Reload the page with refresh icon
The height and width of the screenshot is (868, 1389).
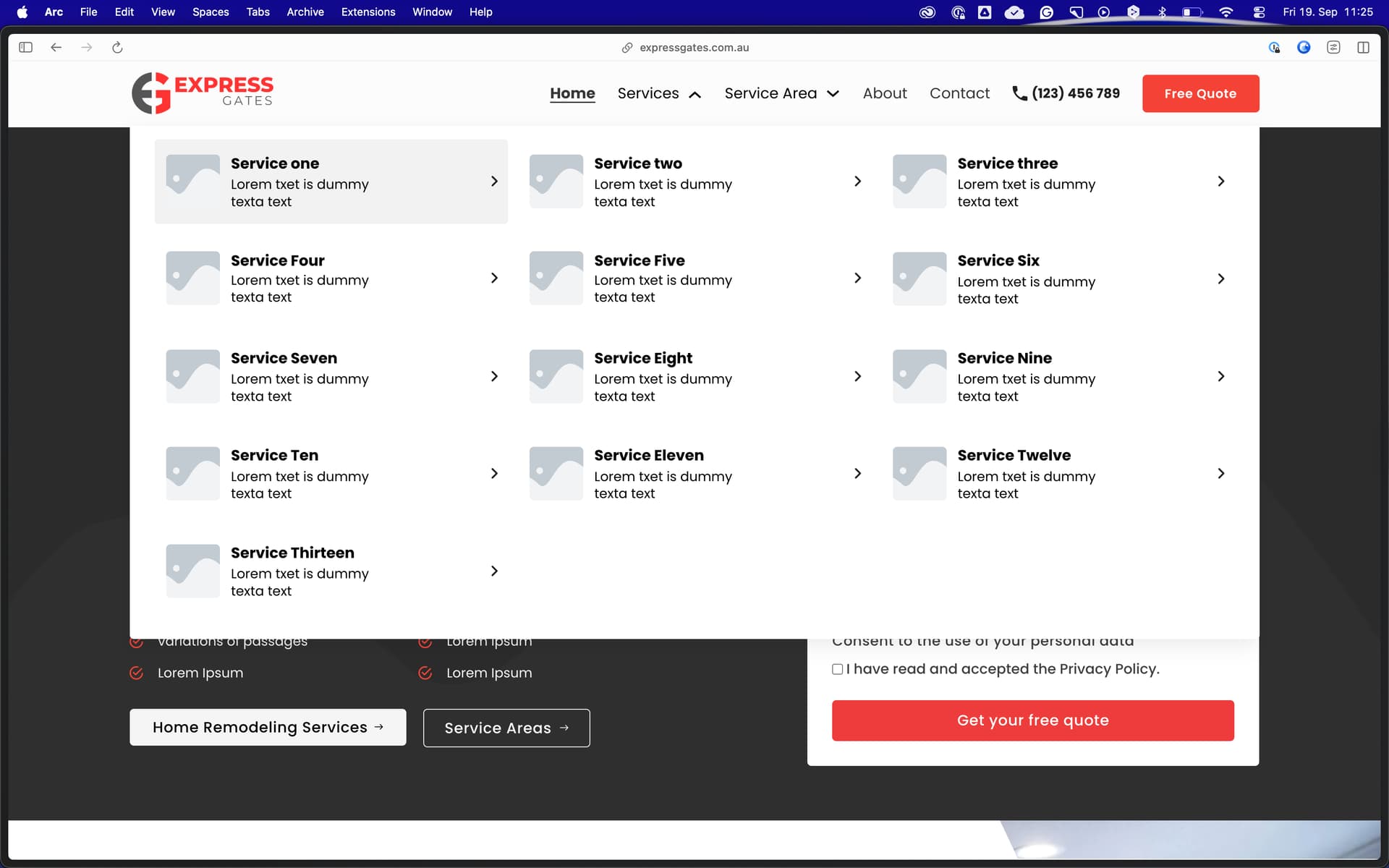(117, 47)
